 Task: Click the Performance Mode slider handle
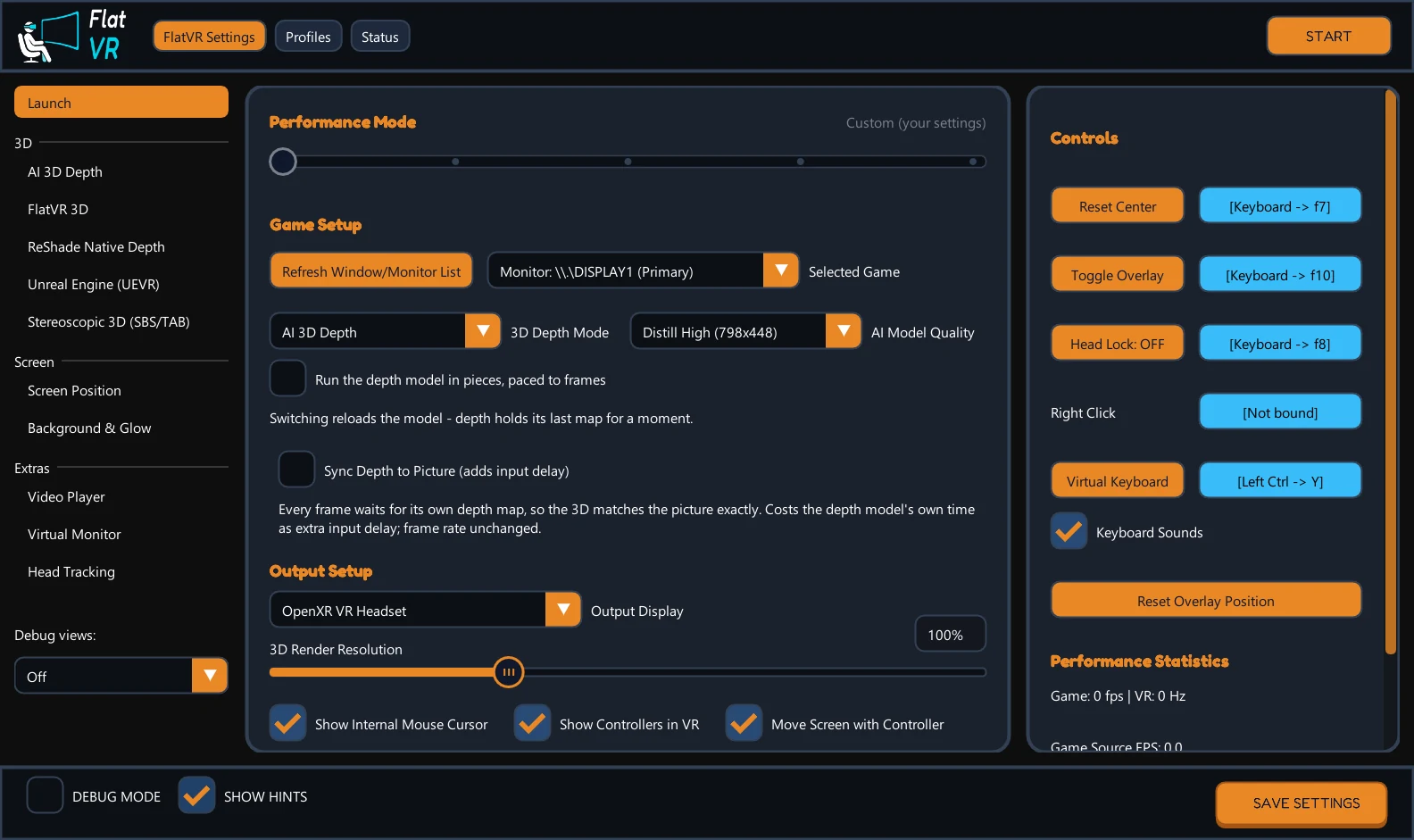point(283,162)
